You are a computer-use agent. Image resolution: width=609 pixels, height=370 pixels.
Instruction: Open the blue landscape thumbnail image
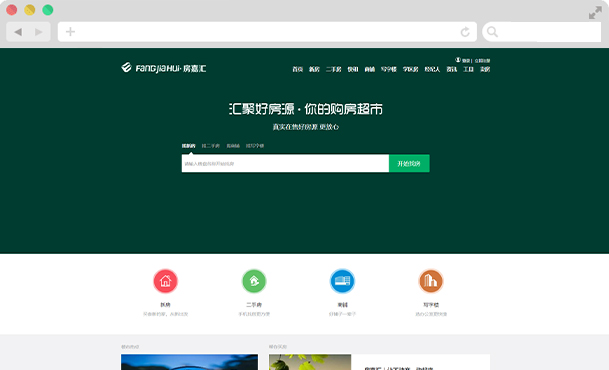pyautogui.click(x=189, y=362)
